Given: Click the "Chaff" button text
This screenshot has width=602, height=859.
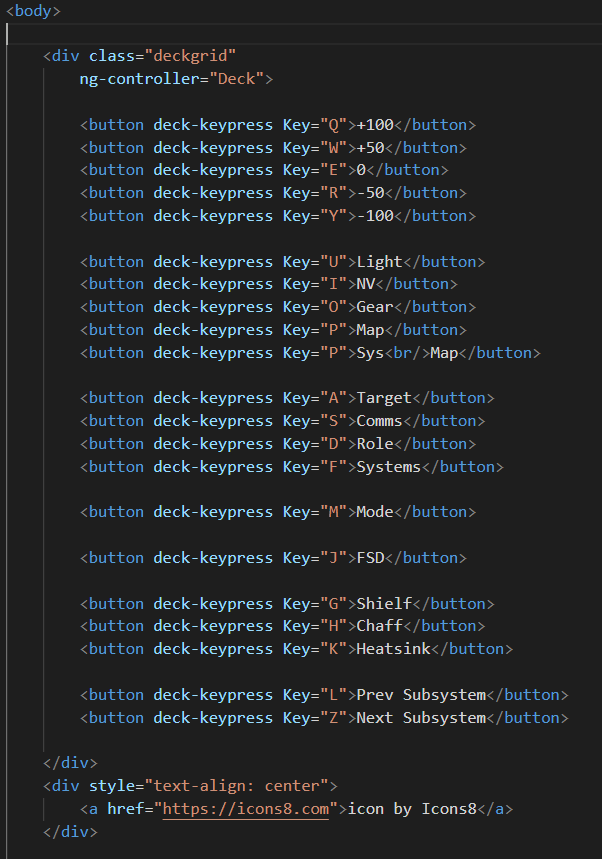Looking at the screenshot, I should [379, 626].
